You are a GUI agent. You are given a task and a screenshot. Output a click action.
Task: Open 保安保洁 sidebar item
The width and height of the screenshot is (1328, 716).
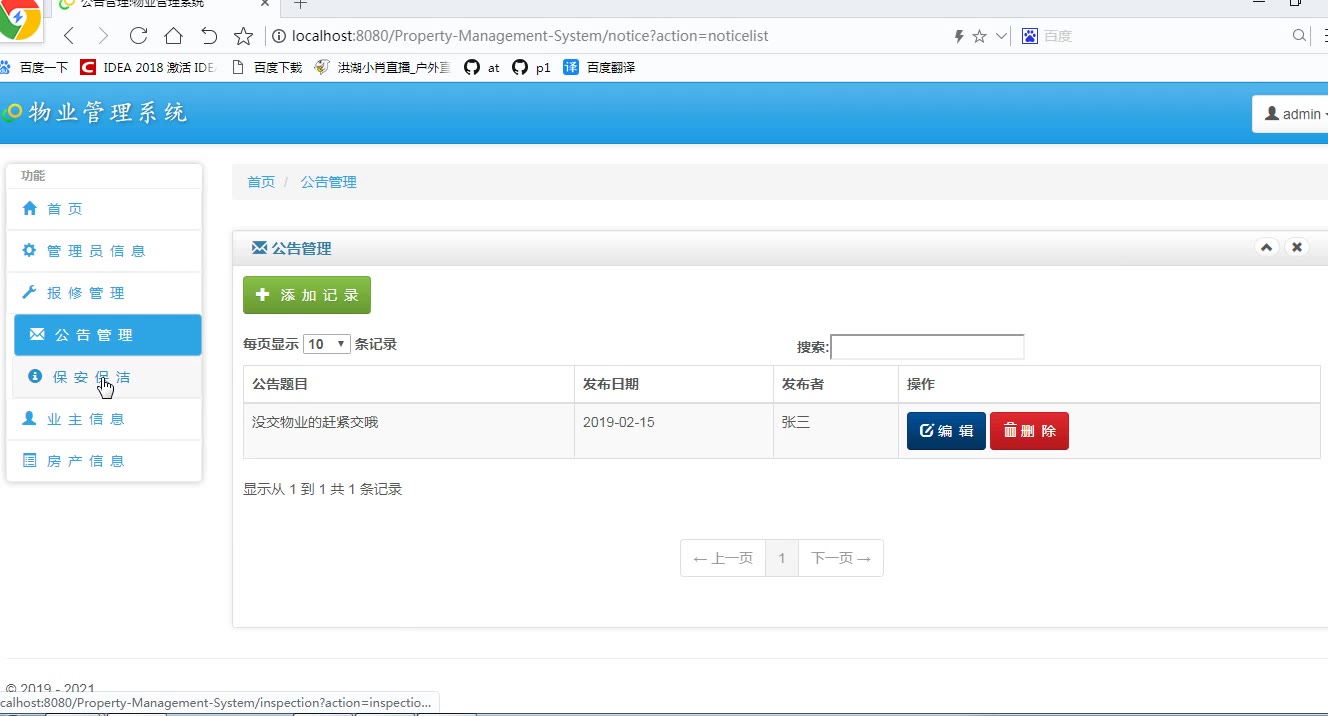(108, 377)
